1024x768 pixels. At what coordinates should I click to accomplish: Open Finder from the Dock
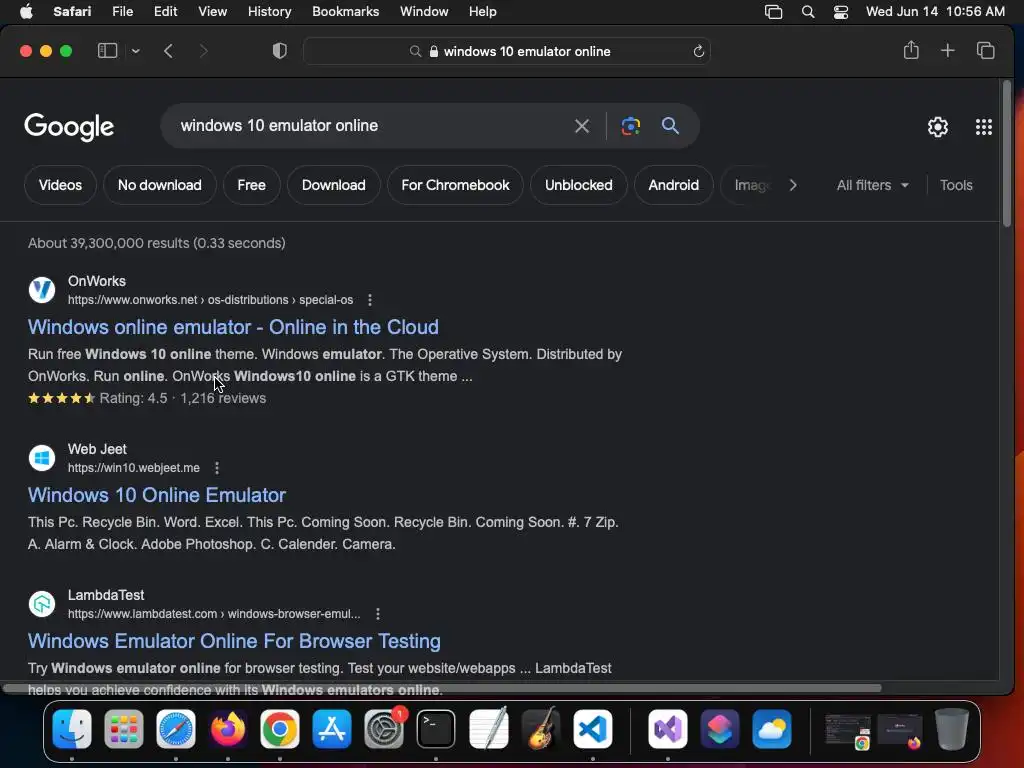click(72, 729)
